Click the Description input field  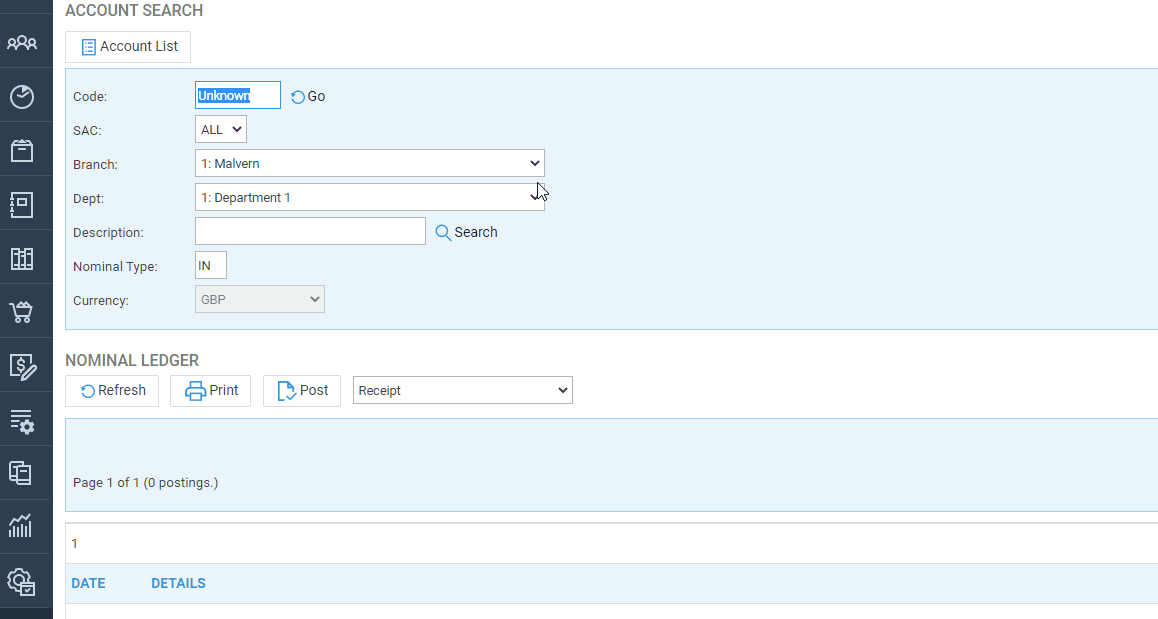click(310, 231)
